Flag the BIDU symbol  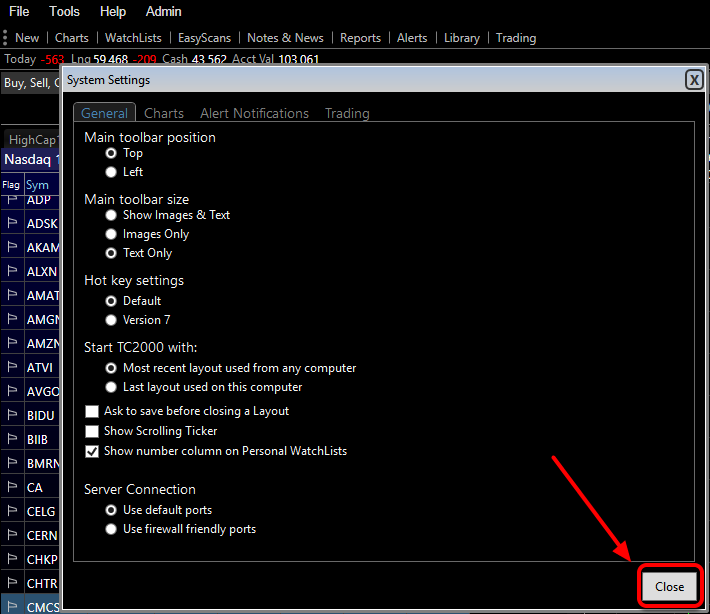click(12, 415)
